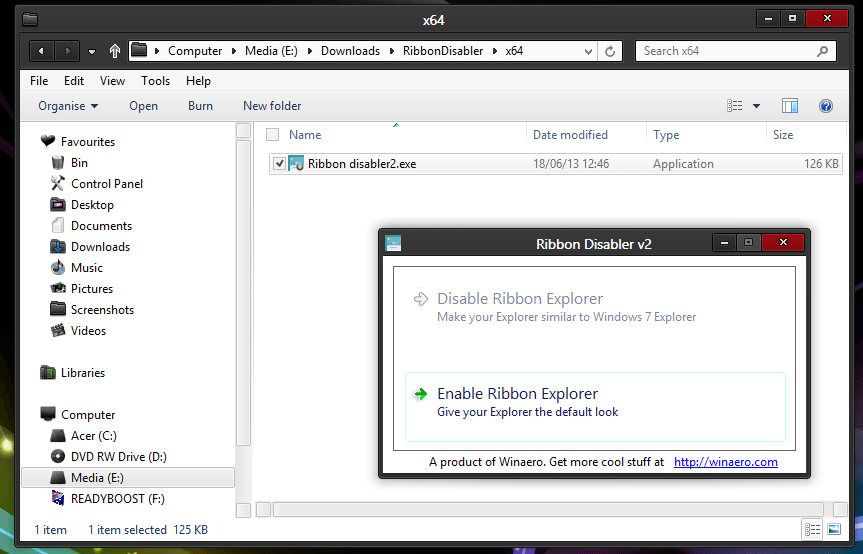This screenshot has height=554, width=863.
Task: Open the Organise dropdown
Action: (x=68, y=106)
